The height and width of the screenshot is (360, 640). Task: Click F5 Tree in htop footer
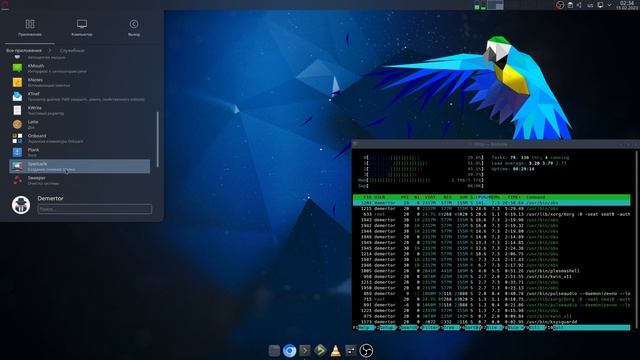(451, 327)
